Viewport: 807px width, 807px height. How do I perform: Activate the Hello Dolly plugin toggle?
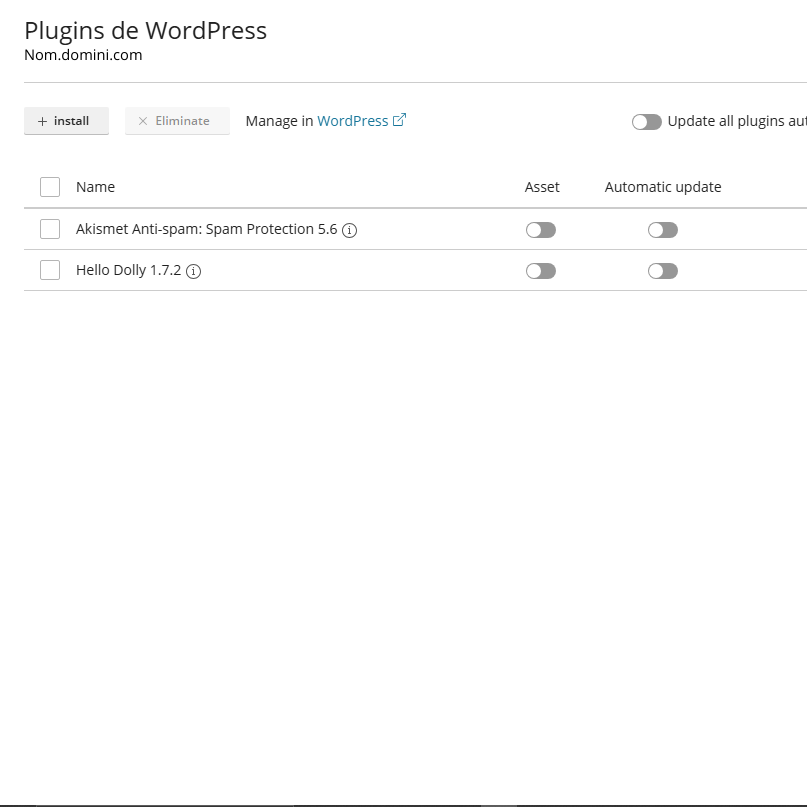[540, 271]
